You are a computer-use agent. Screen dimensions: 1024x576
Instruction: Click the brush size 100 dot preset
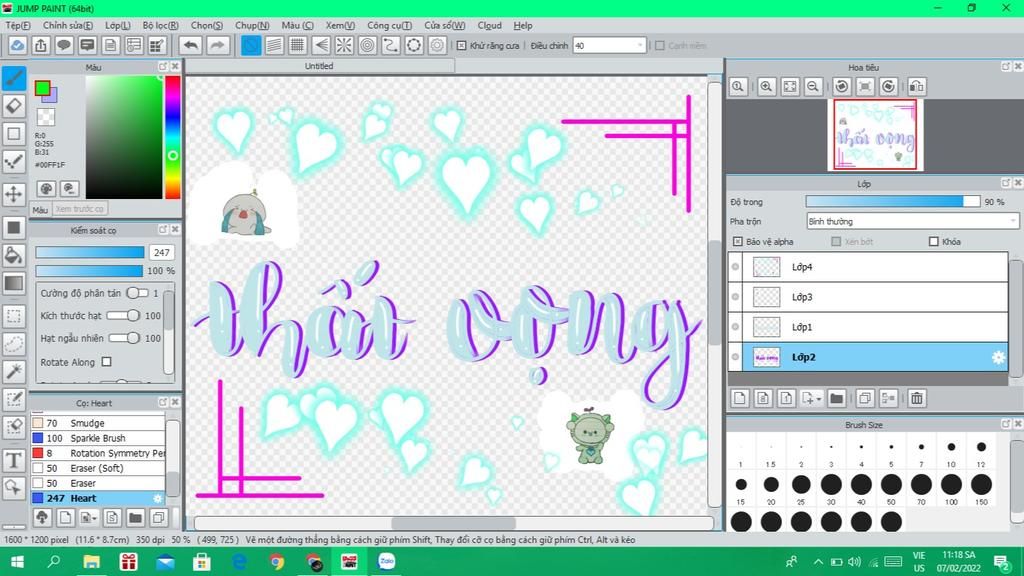(x=951, y=485)
